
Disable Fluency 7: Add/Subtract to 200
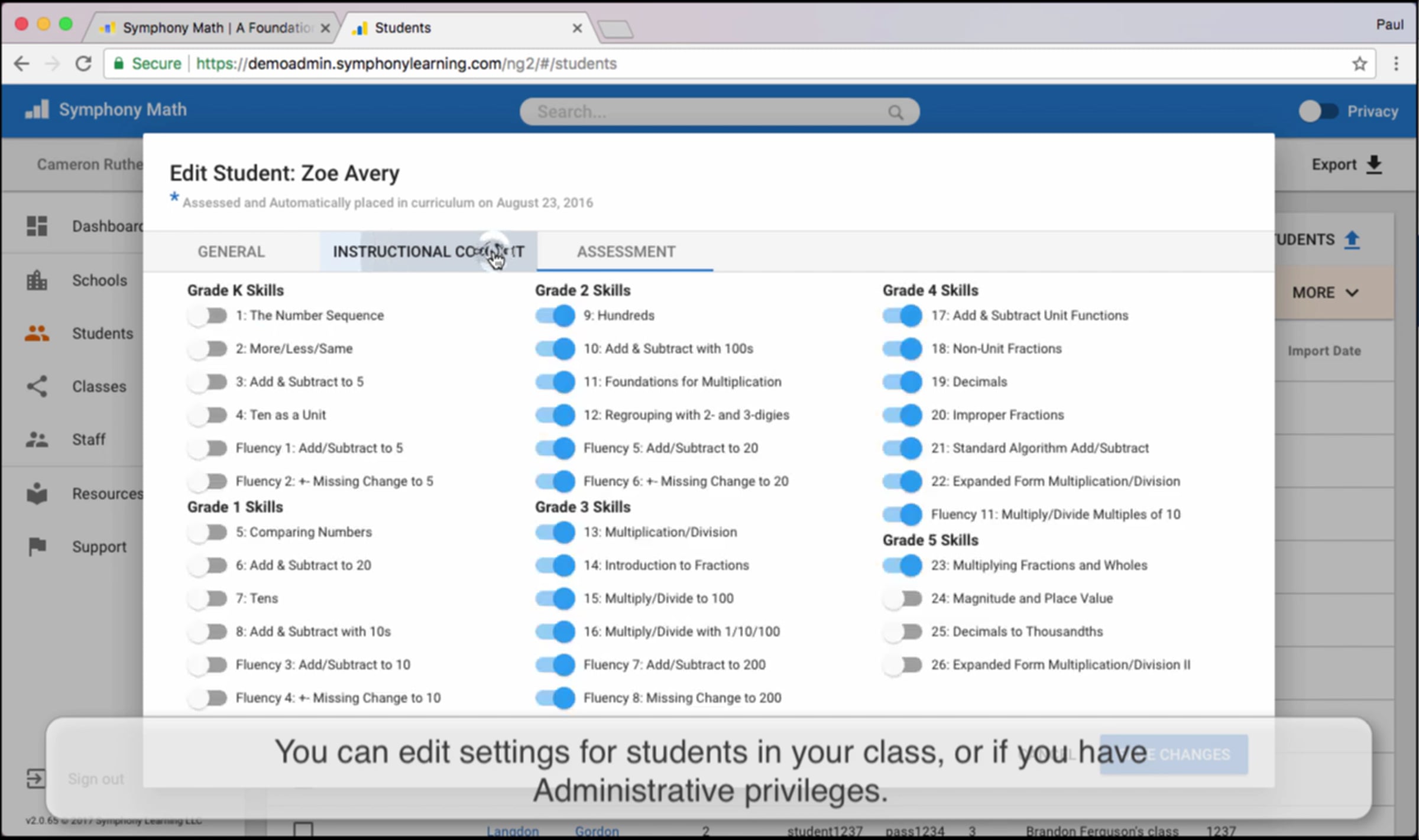[x=555, y=665]
